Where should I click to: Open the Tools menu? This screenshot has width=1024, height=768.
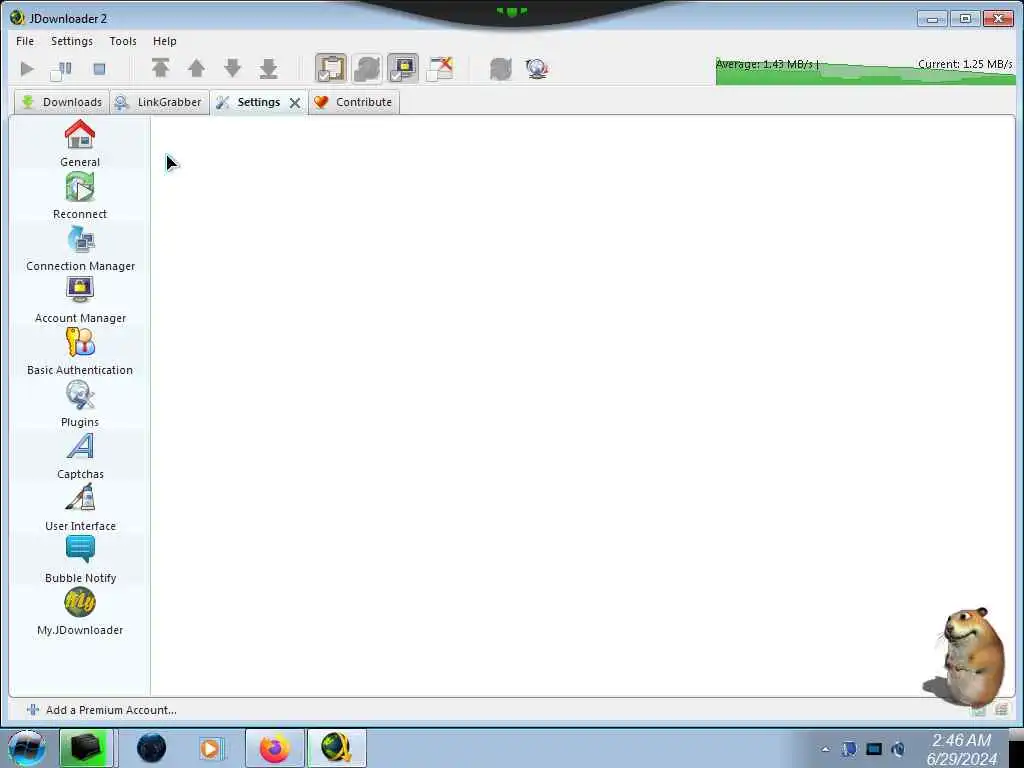pyautogui.click(x=123, y=40)
